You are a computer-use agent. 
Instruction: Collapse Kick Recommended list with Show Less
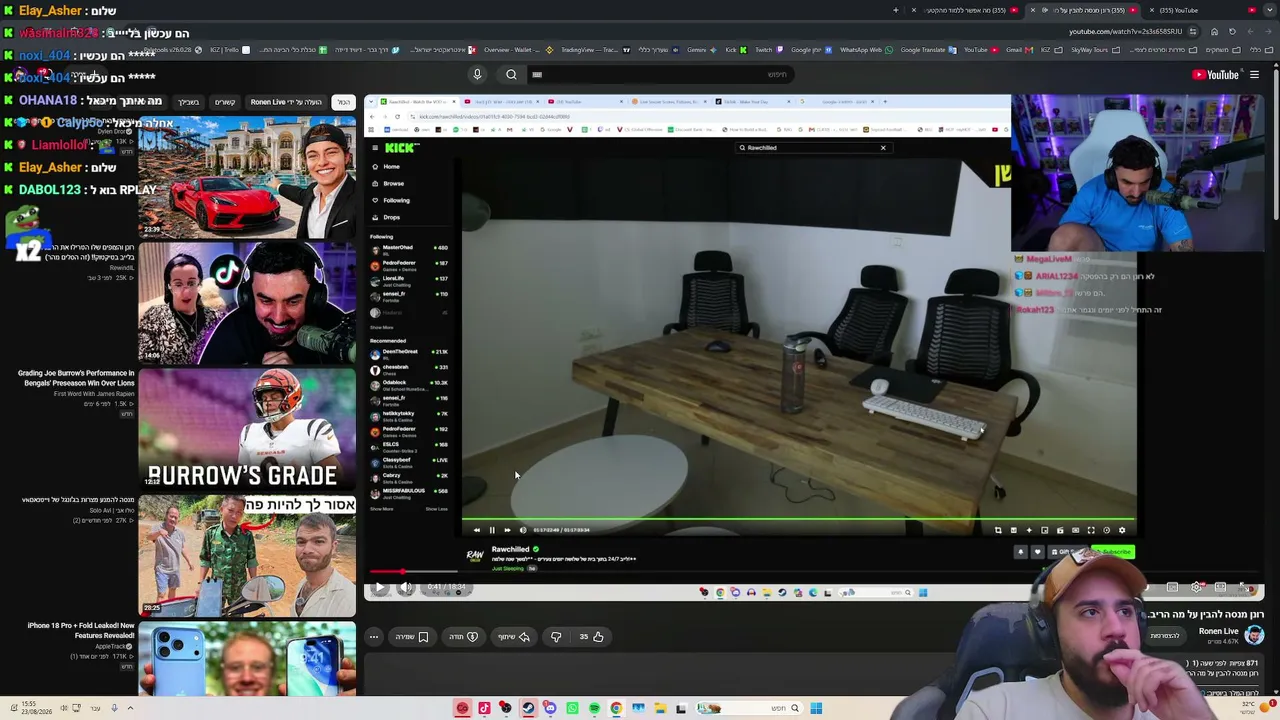click(437, 509)
